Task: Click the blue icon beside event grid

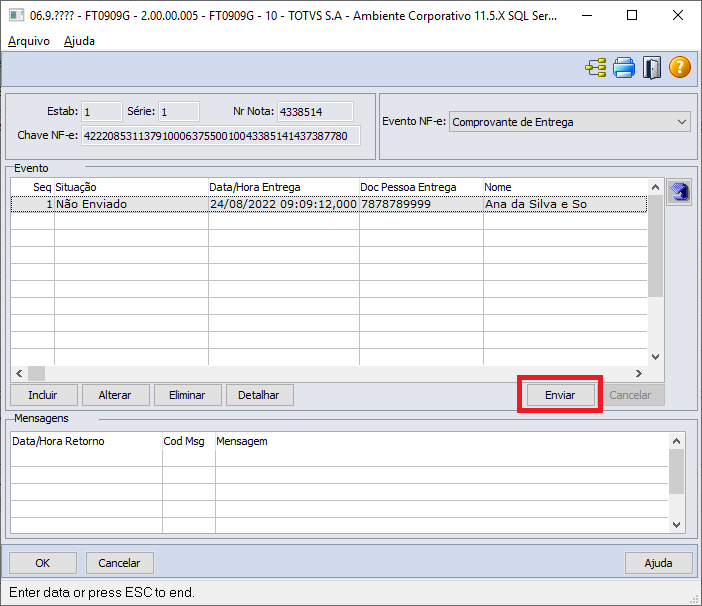Action: [x=679, y=192]
